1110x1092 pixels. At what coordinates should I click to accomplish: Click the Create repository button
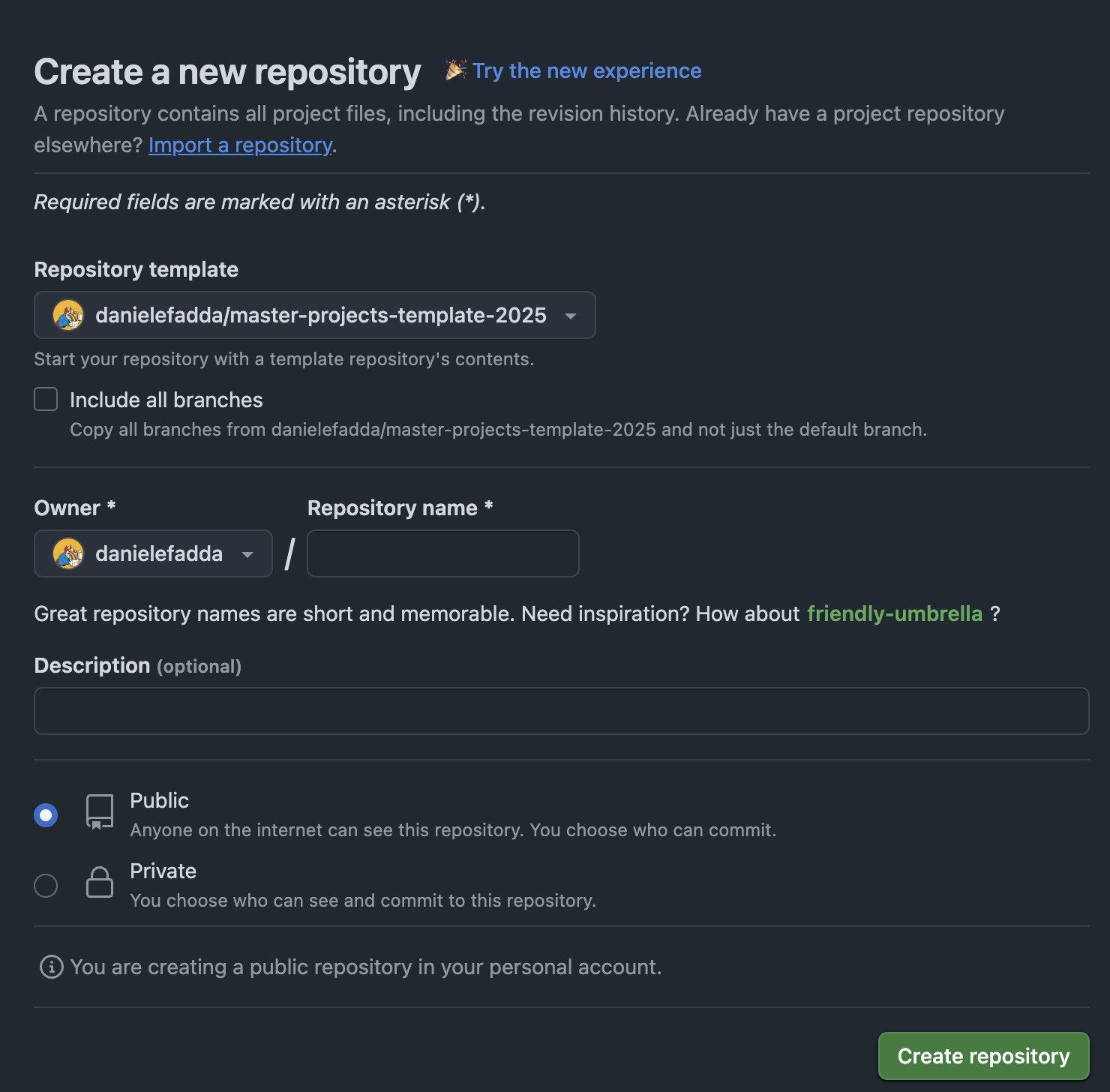pos(983,1056)
